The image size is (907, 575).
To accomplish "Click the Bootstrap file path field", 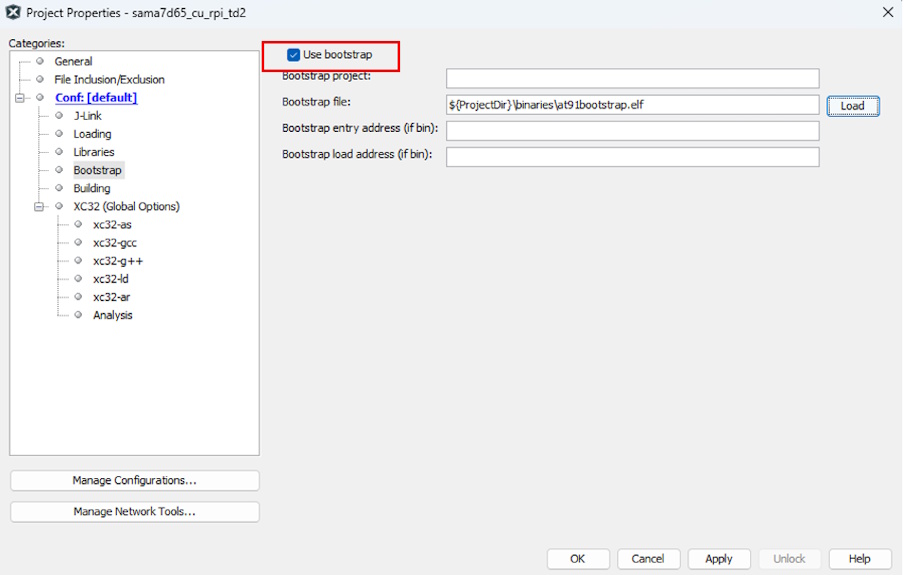I will point(632,105).
